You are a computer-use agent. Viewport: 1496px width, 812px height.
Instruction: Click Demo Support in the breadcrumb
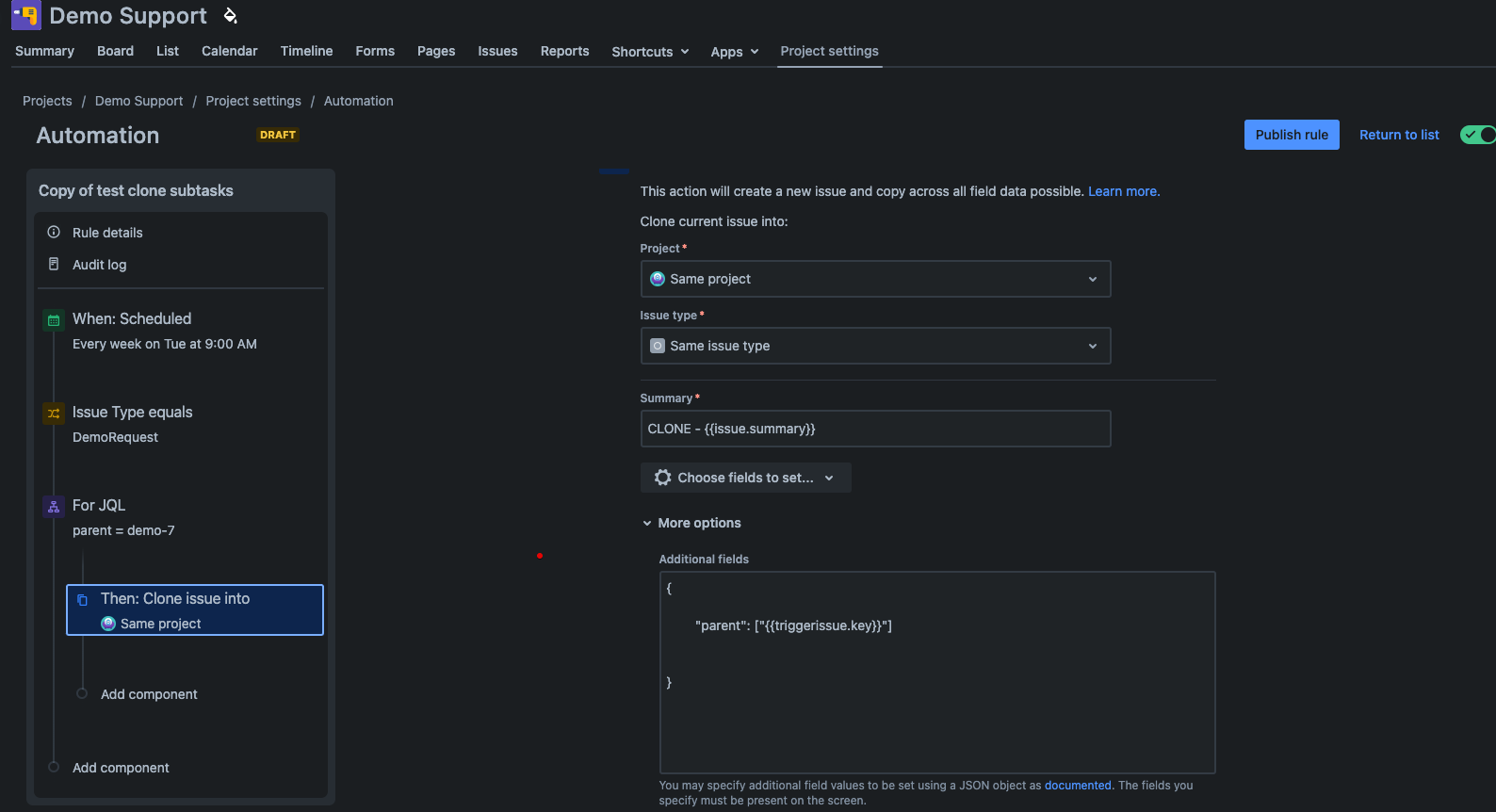(x=139, y=101)
